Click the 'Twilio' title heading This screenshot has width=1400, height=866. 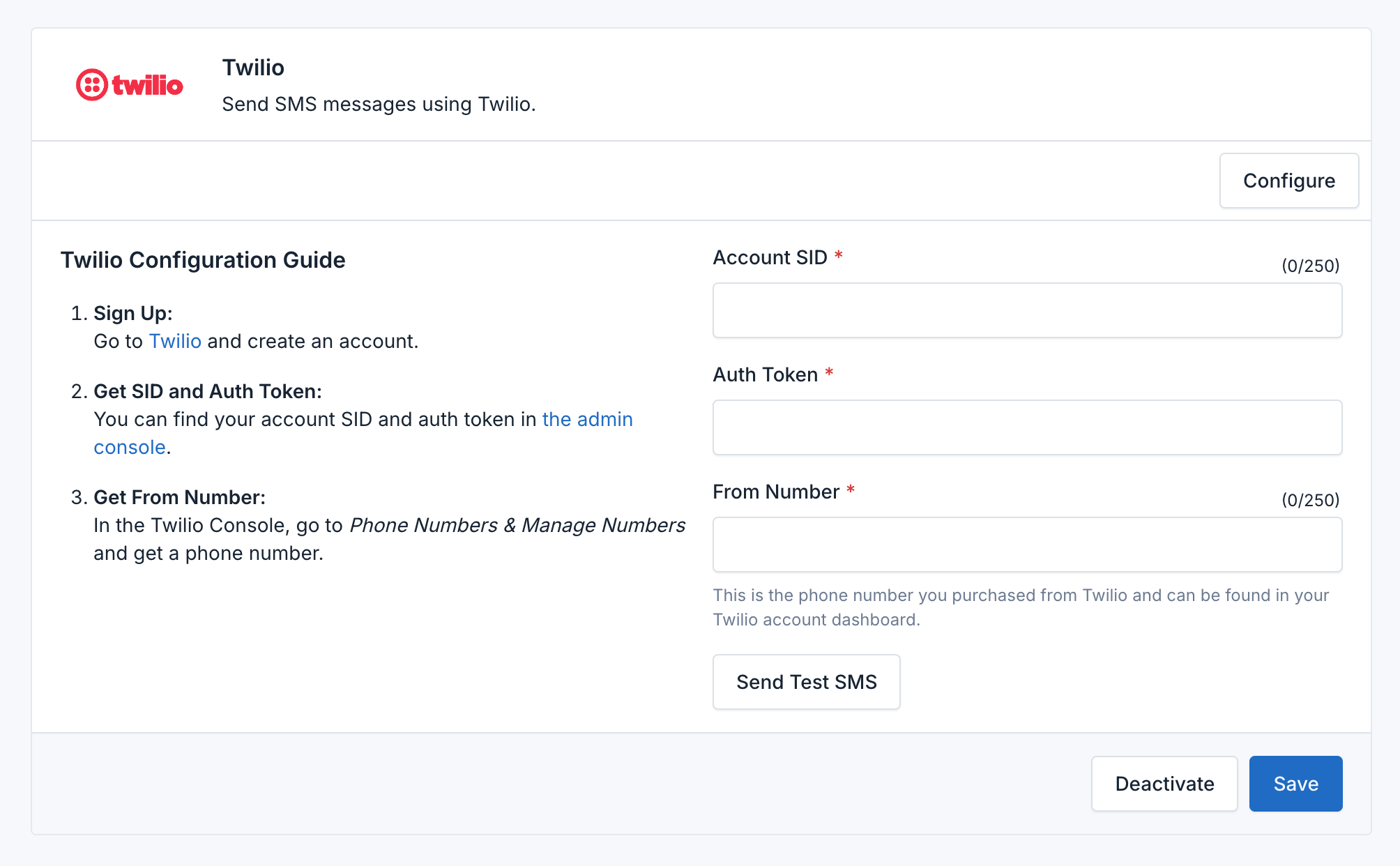[x=253, y=68]
